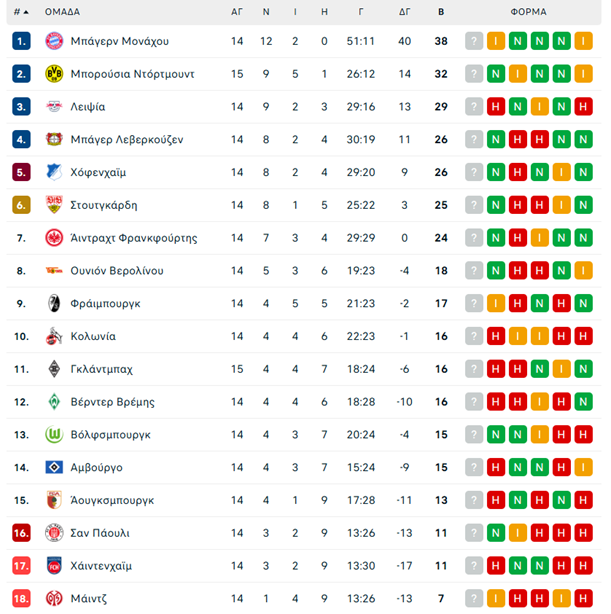Click Λειψία's first red H form badge

(495, 107)
